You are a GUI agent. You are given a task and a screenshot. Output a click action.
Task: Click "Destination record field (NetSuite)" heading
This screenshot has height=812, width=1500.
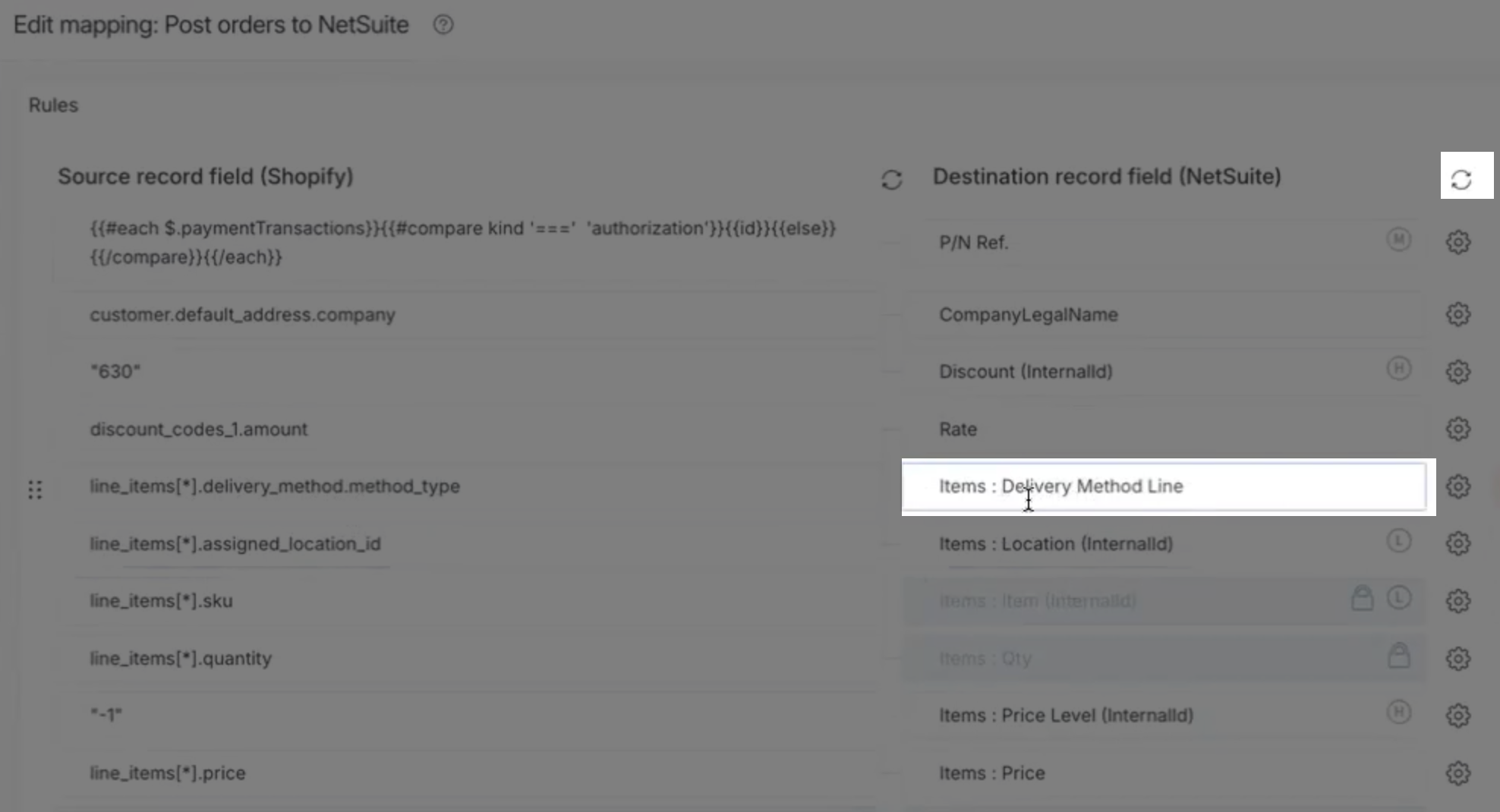[x=1107, y=177]
